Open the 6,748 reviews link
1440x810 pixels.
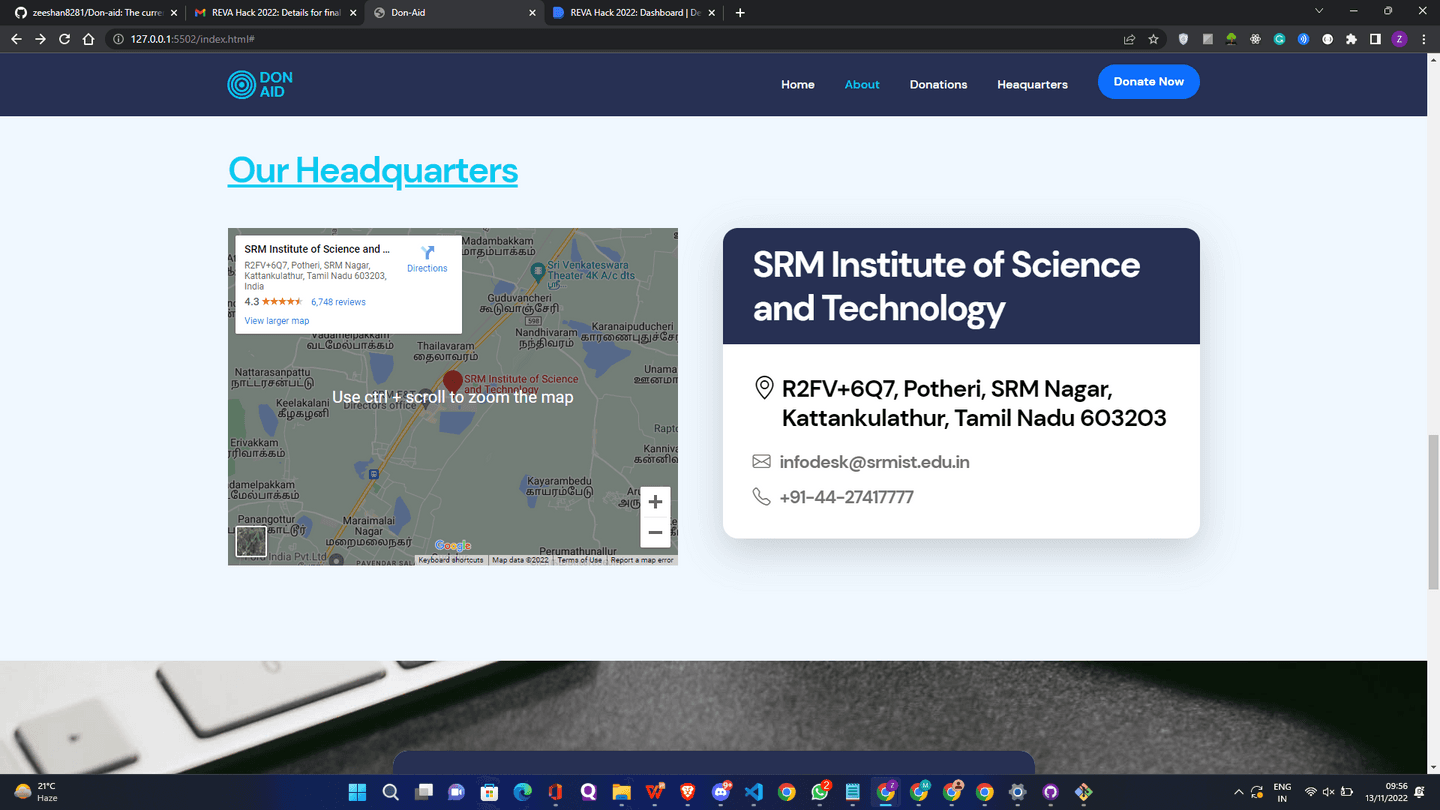pyautogui.click(x=338, y=302)
